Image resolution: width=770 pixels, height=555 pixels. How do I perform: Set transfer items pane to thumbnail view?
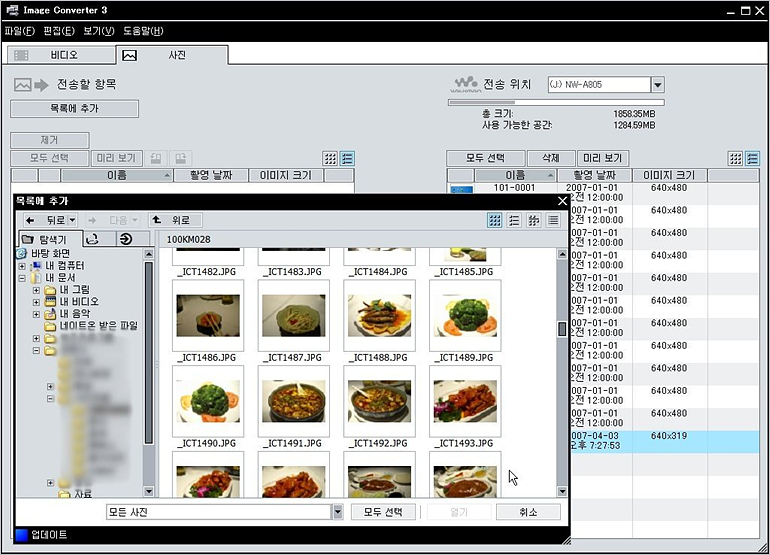(x=330, y=158)
